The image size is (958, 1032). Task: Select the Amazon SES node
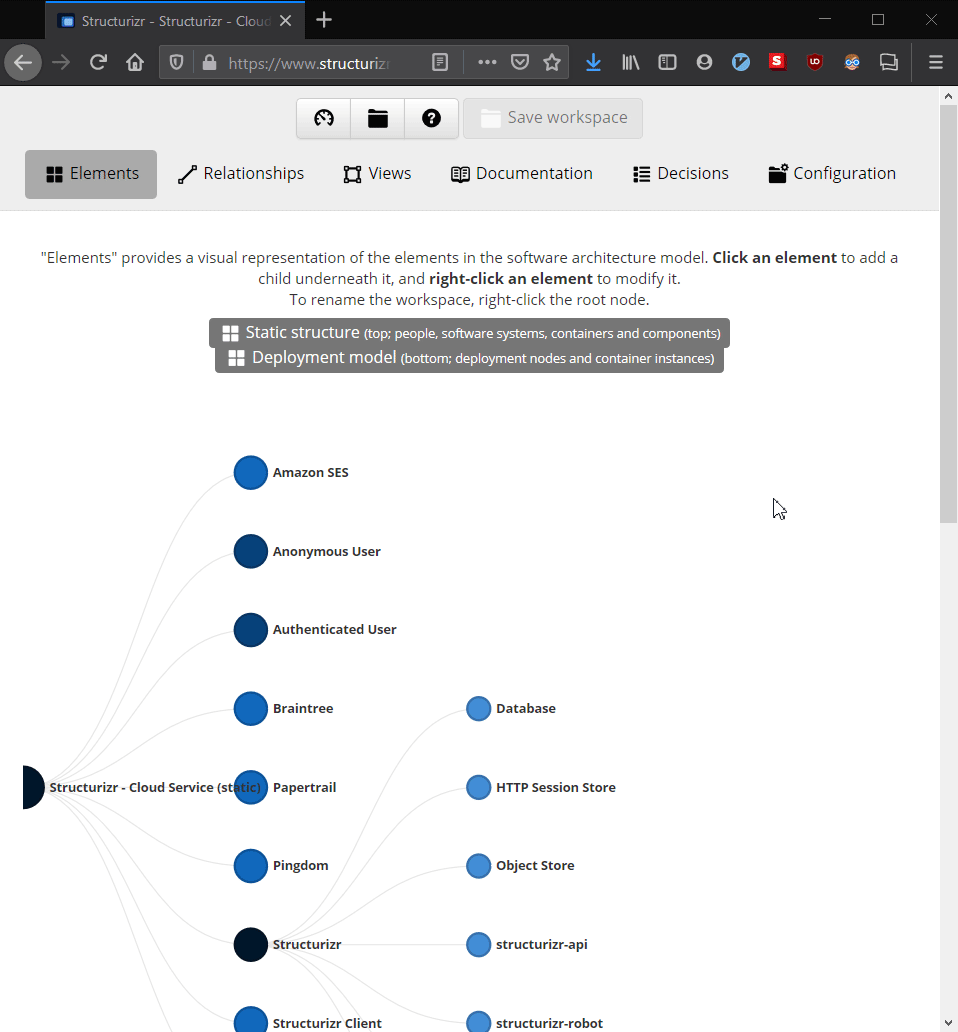pyautogui.click(x=250, y=472)
